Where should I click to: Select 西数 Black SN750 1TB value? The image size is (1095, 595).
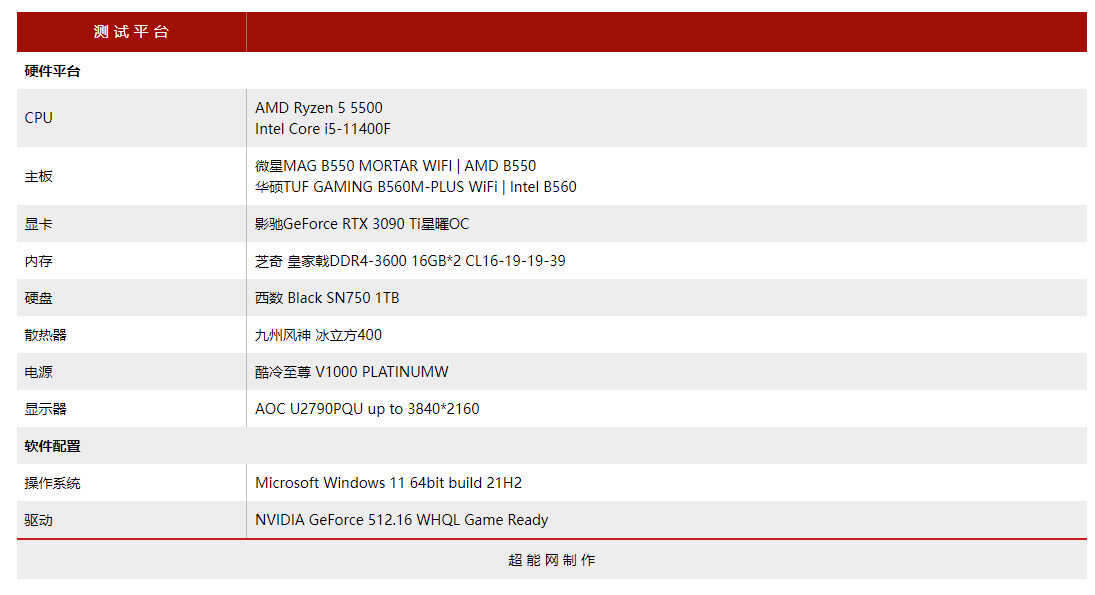327,298
